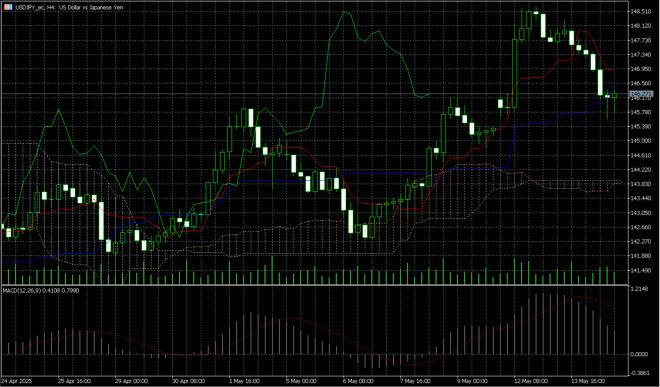Click the '24 Apr 2025' date label

pos(17,381)
